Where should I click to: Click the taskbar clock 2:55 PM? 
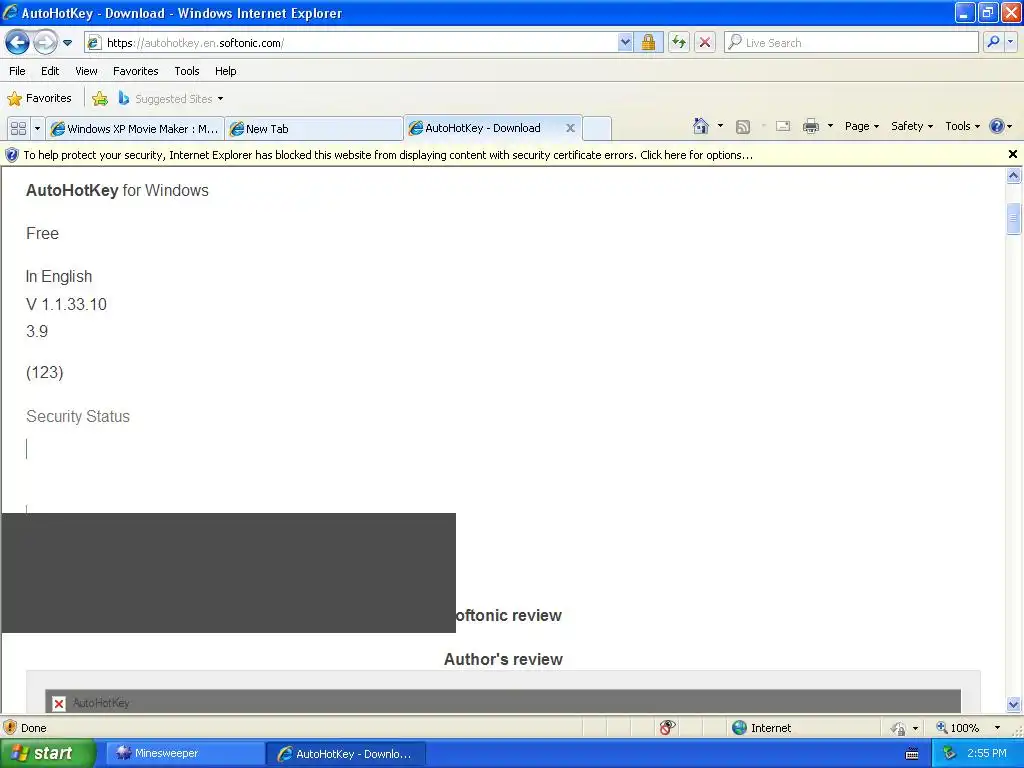pos(987,754)
